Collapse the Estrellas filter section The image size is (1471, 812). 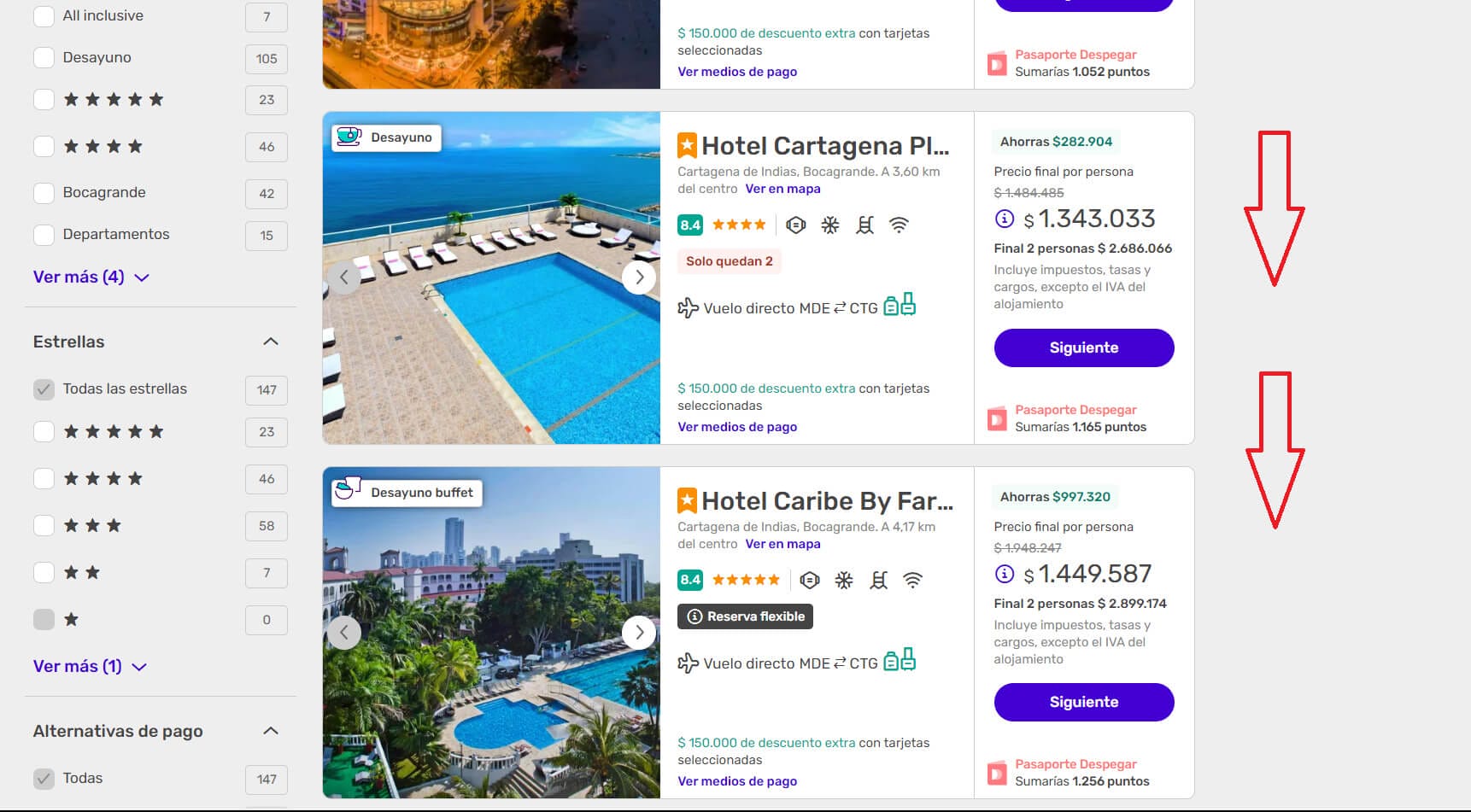click(x=271, y=342)
